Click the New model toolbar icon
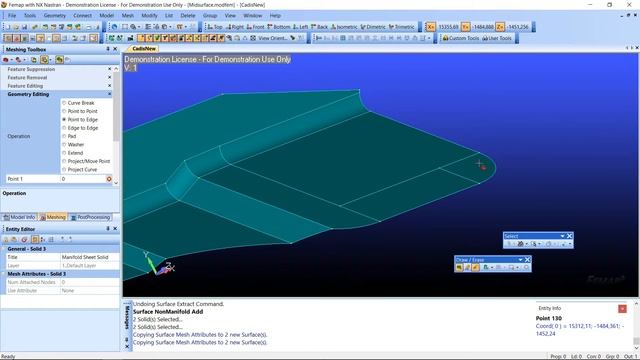The image size is (640, 360). coord(7,27)
